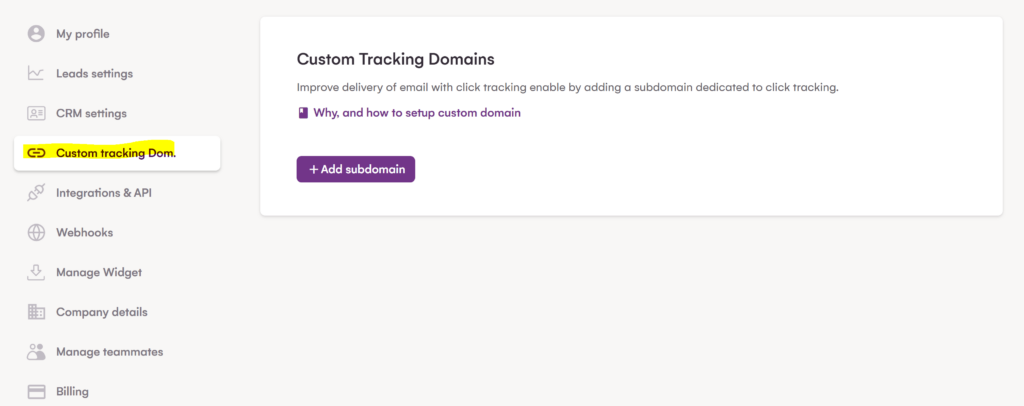Click the Manage Widget download icon
Screen dimensions: 1024x406
point(37,272)
